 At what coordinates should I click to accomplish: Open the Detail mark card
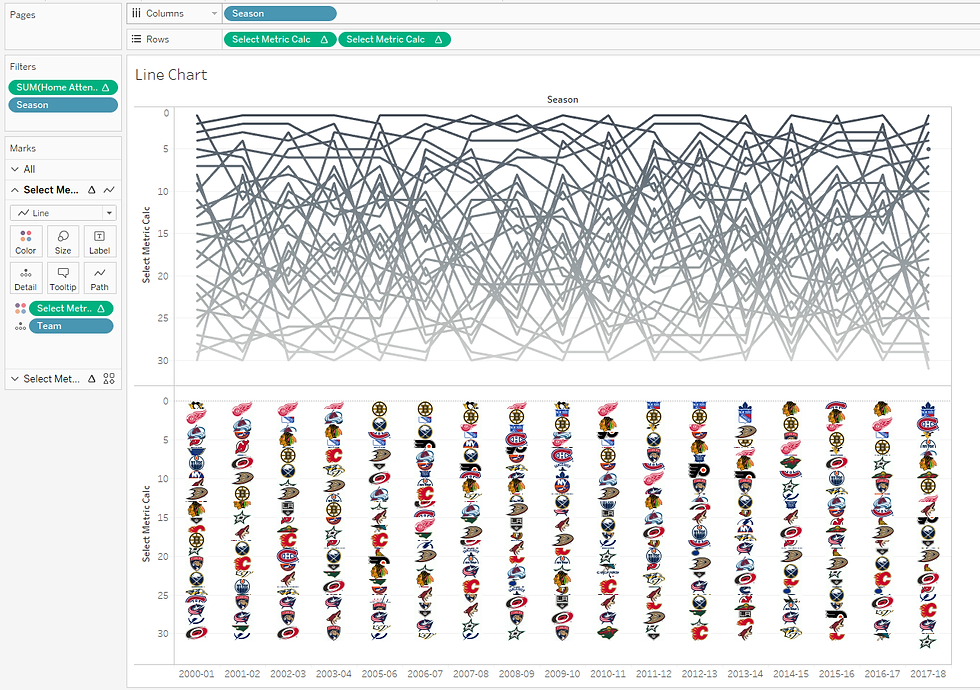pyautogui.click(x=26, y=278)
